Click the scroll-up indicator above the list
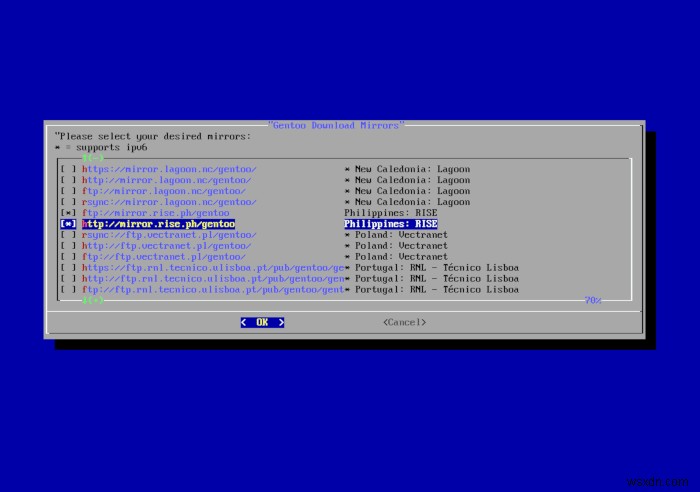The image size is (700, 492). (93, 158)
